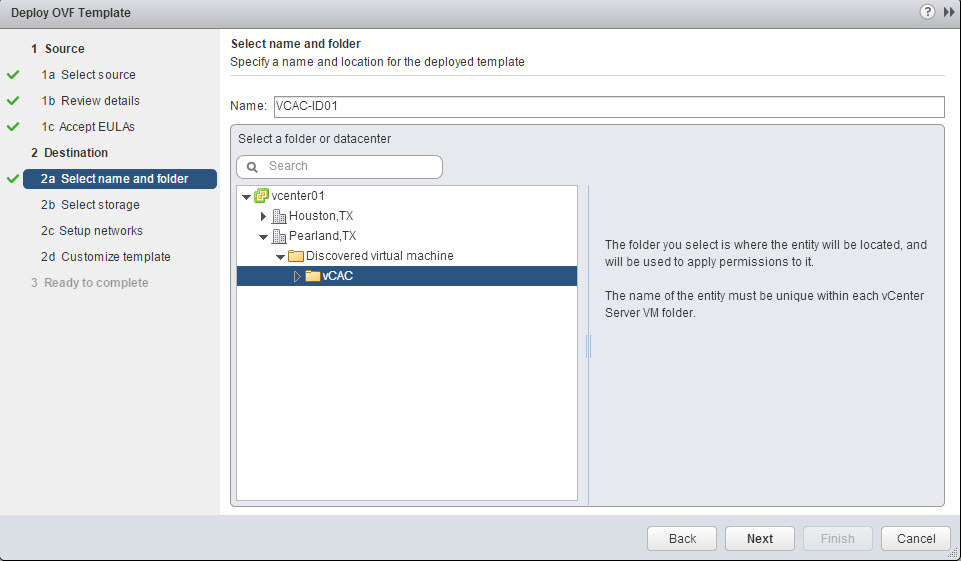
Task: Click the search magnifier icon
Action: click(x=253, y=166)
